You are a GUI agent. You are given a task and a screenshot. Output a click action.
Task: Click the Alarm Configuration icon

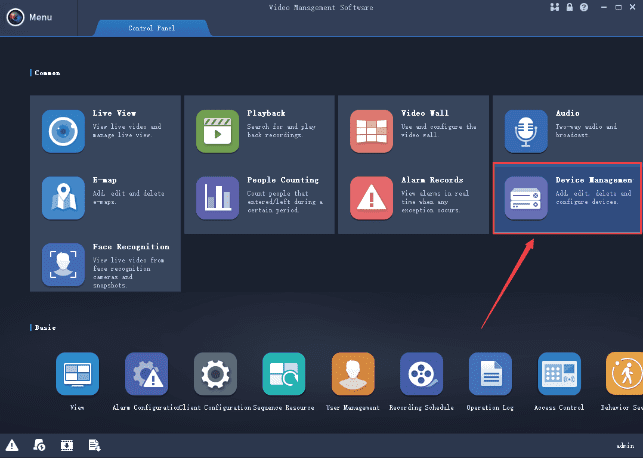pyautogui.click(x=146, y=374)
